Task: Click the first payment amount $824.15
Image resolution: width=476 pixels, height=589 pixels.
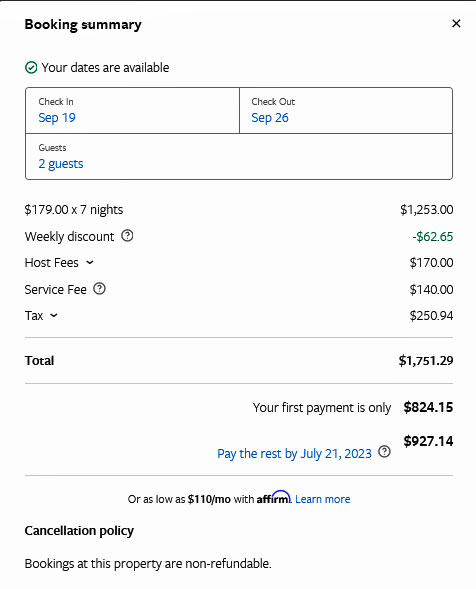Action: click(x=428, y=407)
